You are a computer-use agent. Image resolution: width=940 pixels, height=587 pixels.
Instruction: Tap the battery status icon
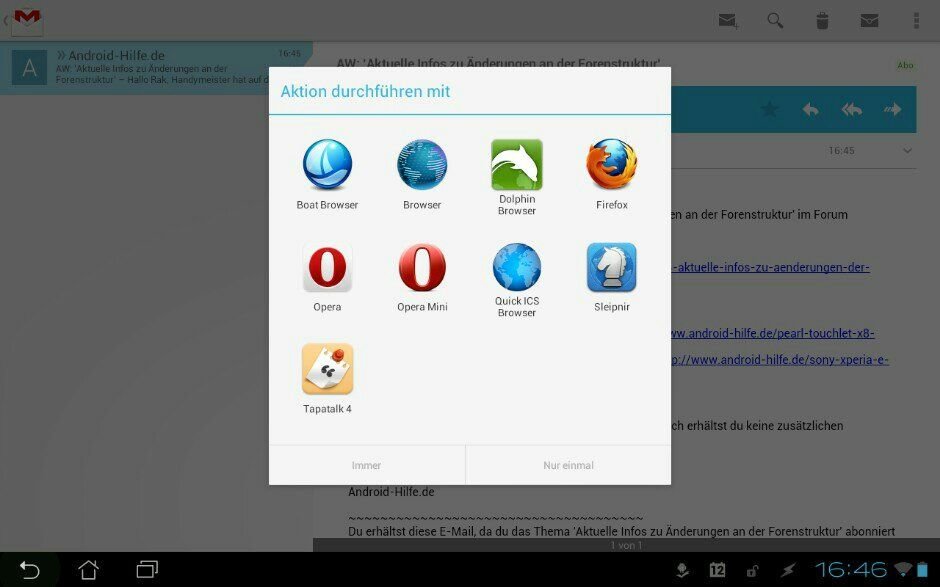922,569
